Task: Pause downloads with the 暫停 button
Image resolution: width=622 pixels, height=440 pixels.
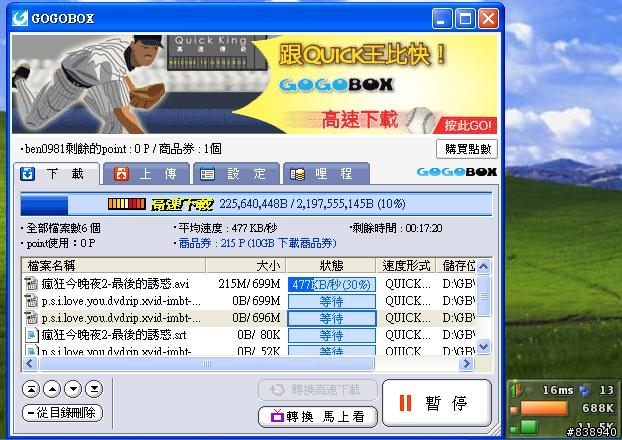Action: click(437, 403)
